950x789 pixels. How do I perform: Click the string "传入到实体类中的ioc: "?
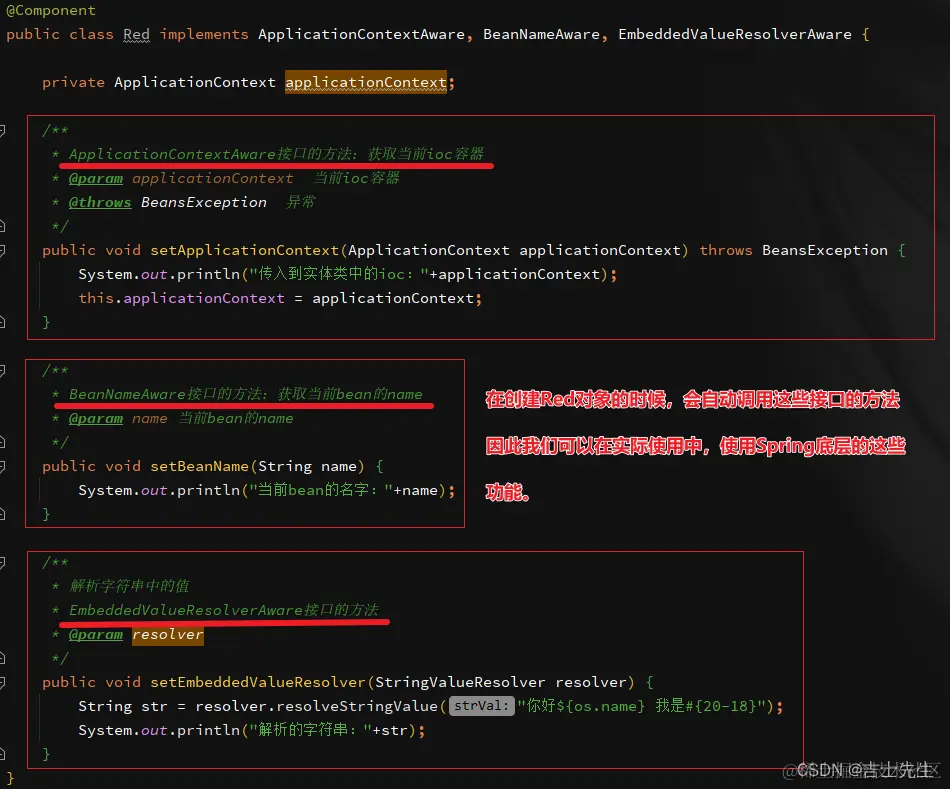339,274
